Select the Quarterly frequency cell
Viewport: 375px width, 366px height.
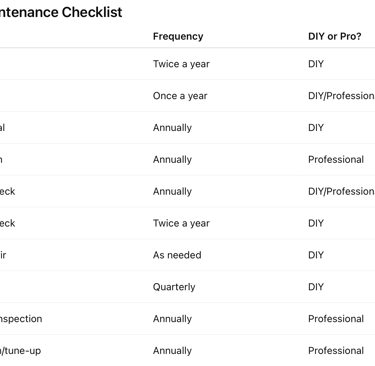click(x=174, y=287)
